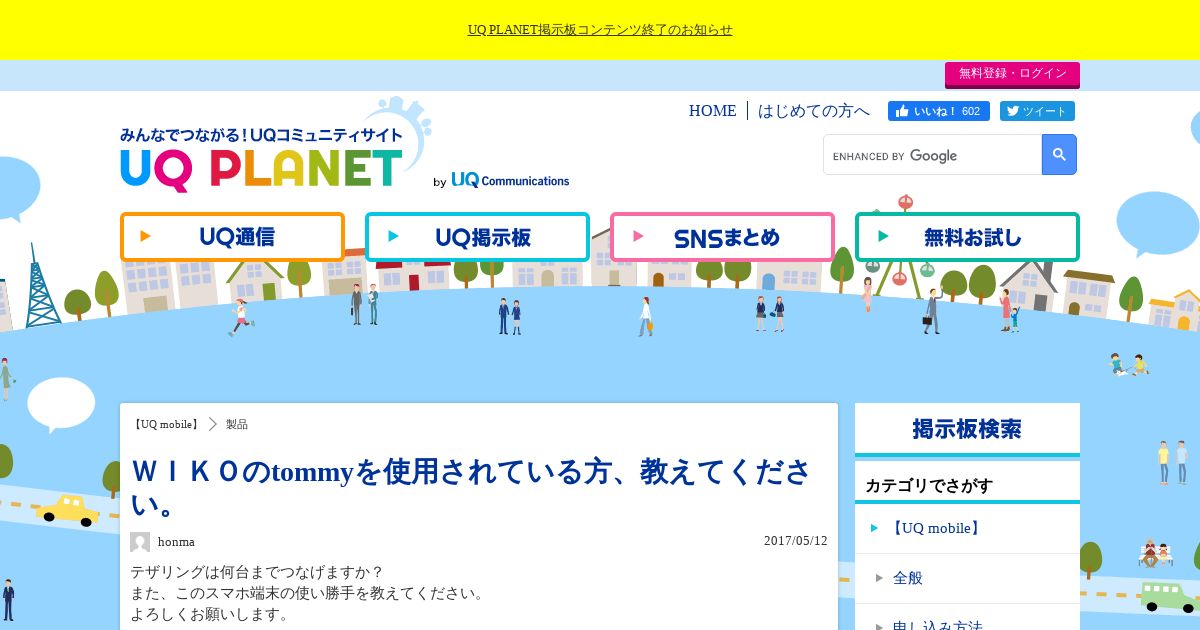Screen dimensions: 1200x630
Task: Click the 2017/05/12 post date
Action: (796, 541)
